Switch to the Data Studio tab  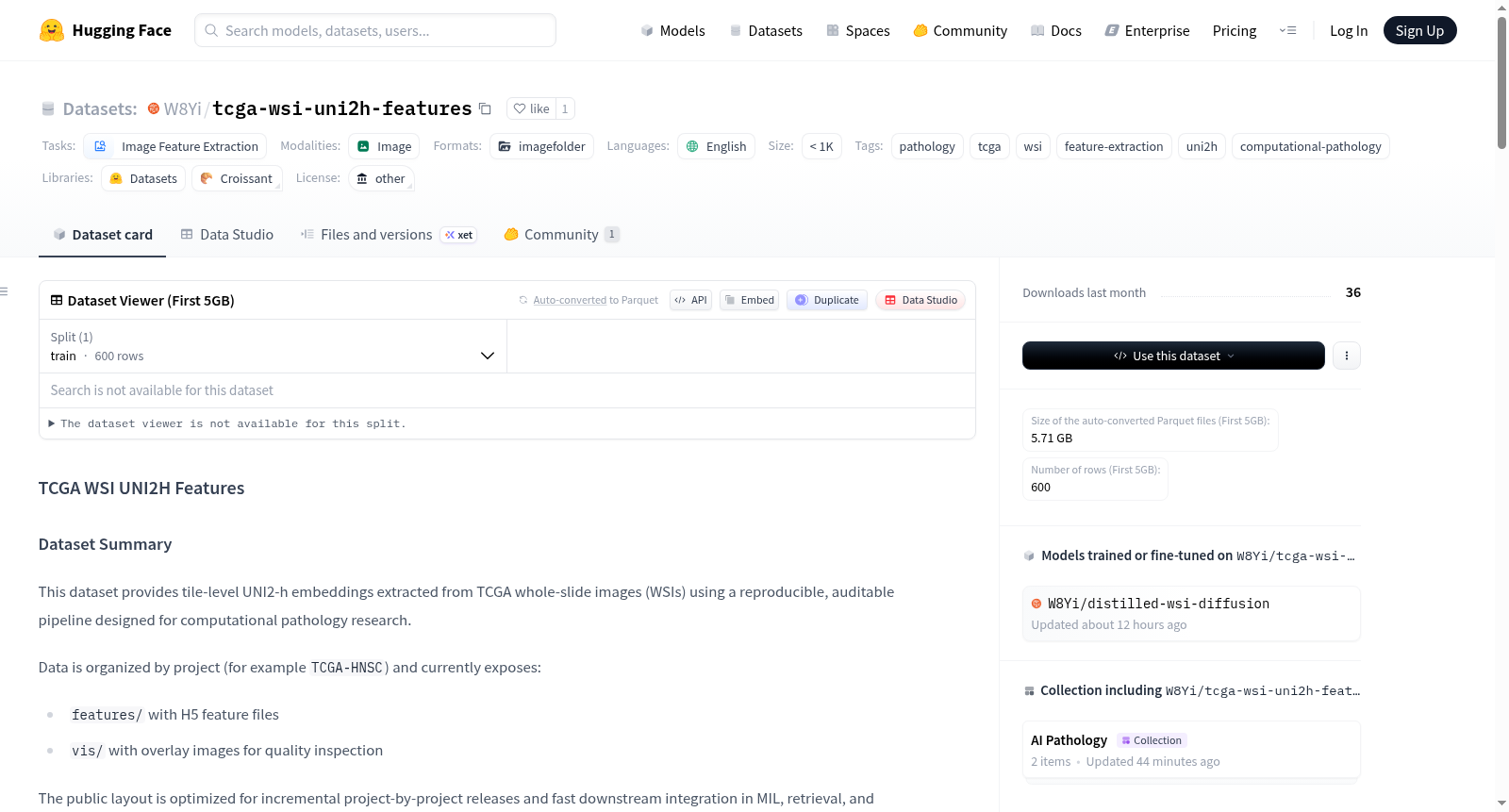point(226,235)
